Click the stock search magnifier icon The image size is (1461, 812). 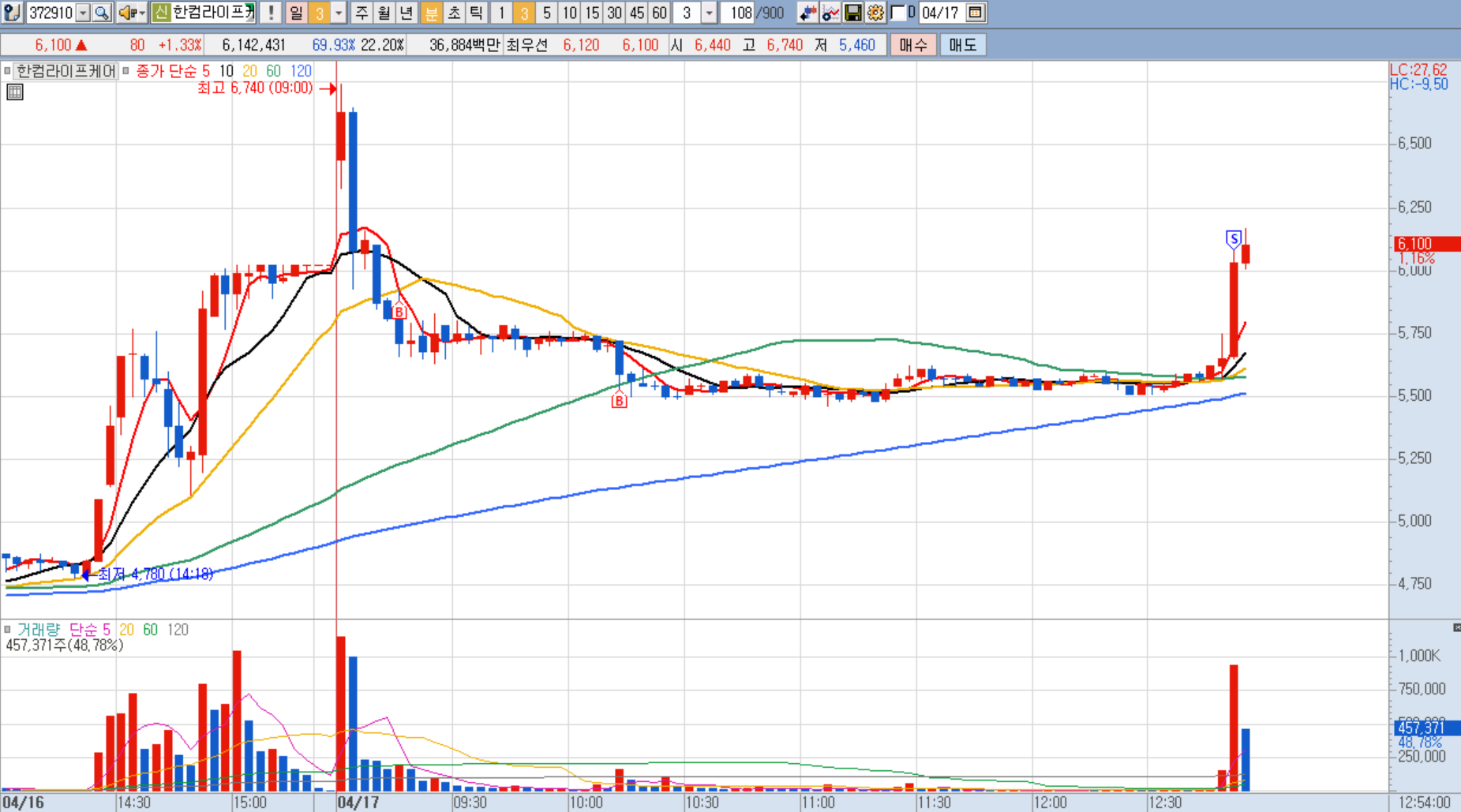(x=102, y=13)
